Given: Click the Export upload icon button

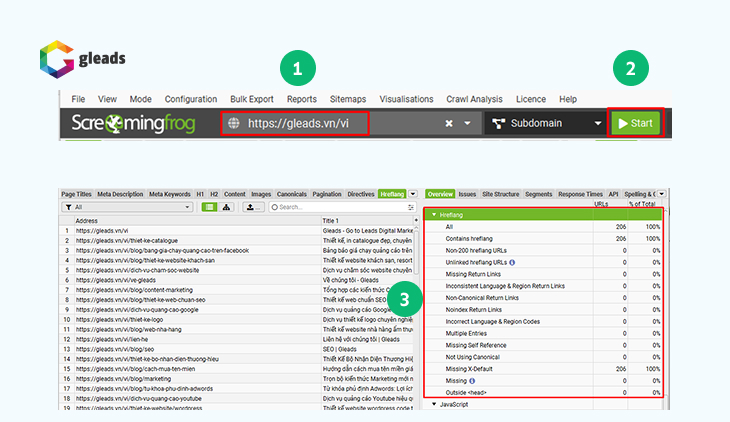Looking at the screenshot, I should pyautogui.click(x=253, y=207).
